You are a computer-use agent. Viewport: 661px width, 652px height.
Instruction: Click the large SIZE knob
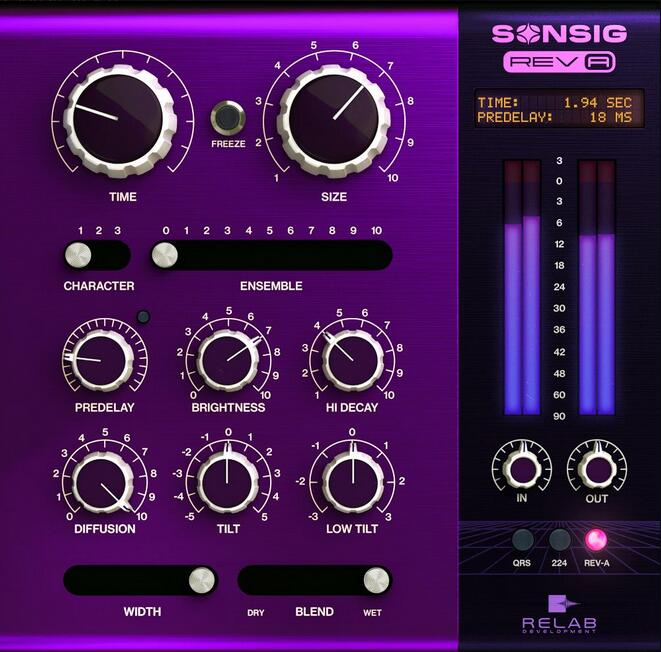coord(333,121)
